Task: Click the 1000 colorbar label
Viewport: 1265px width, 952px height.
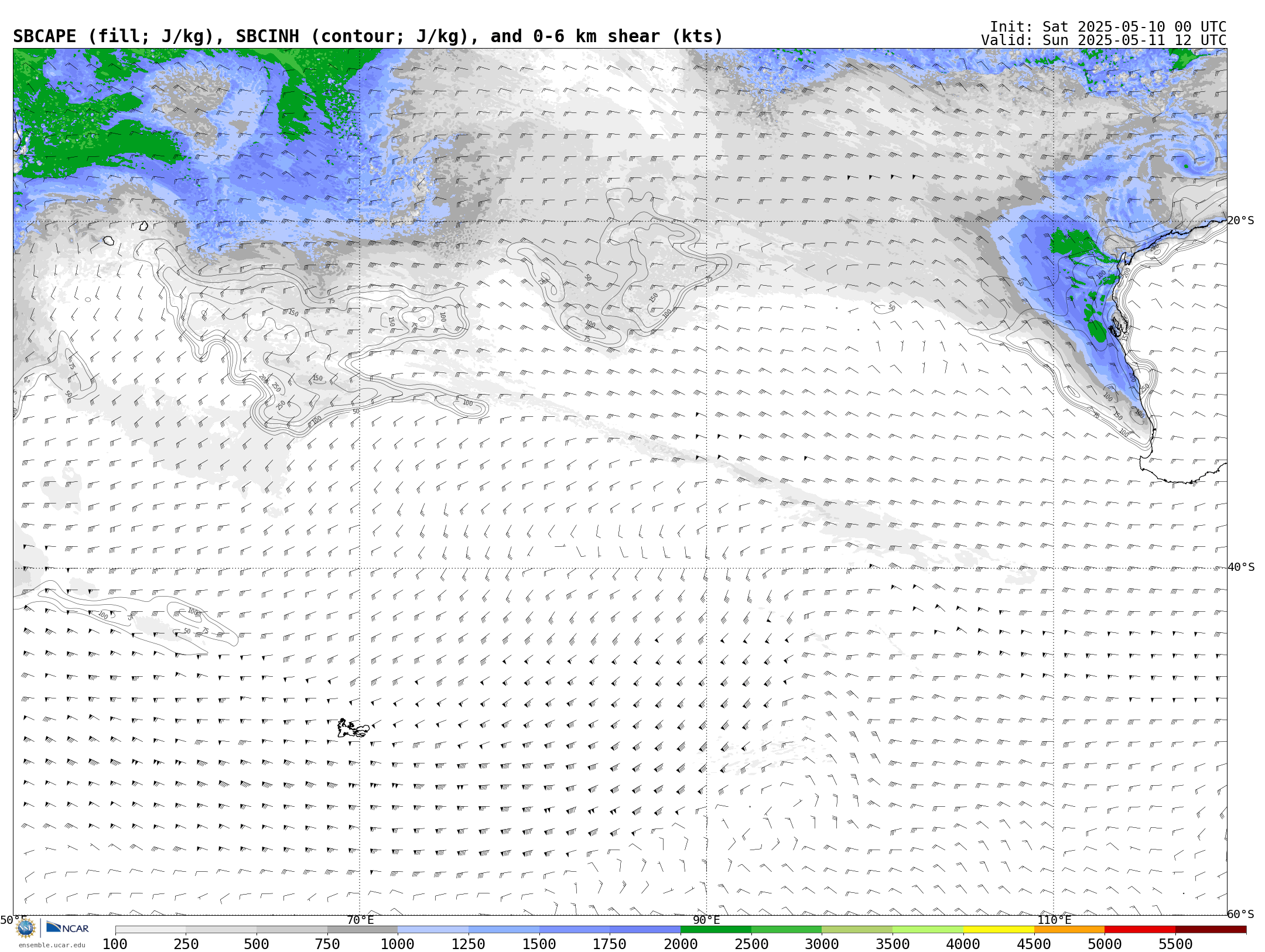Action: click(398, 944)
